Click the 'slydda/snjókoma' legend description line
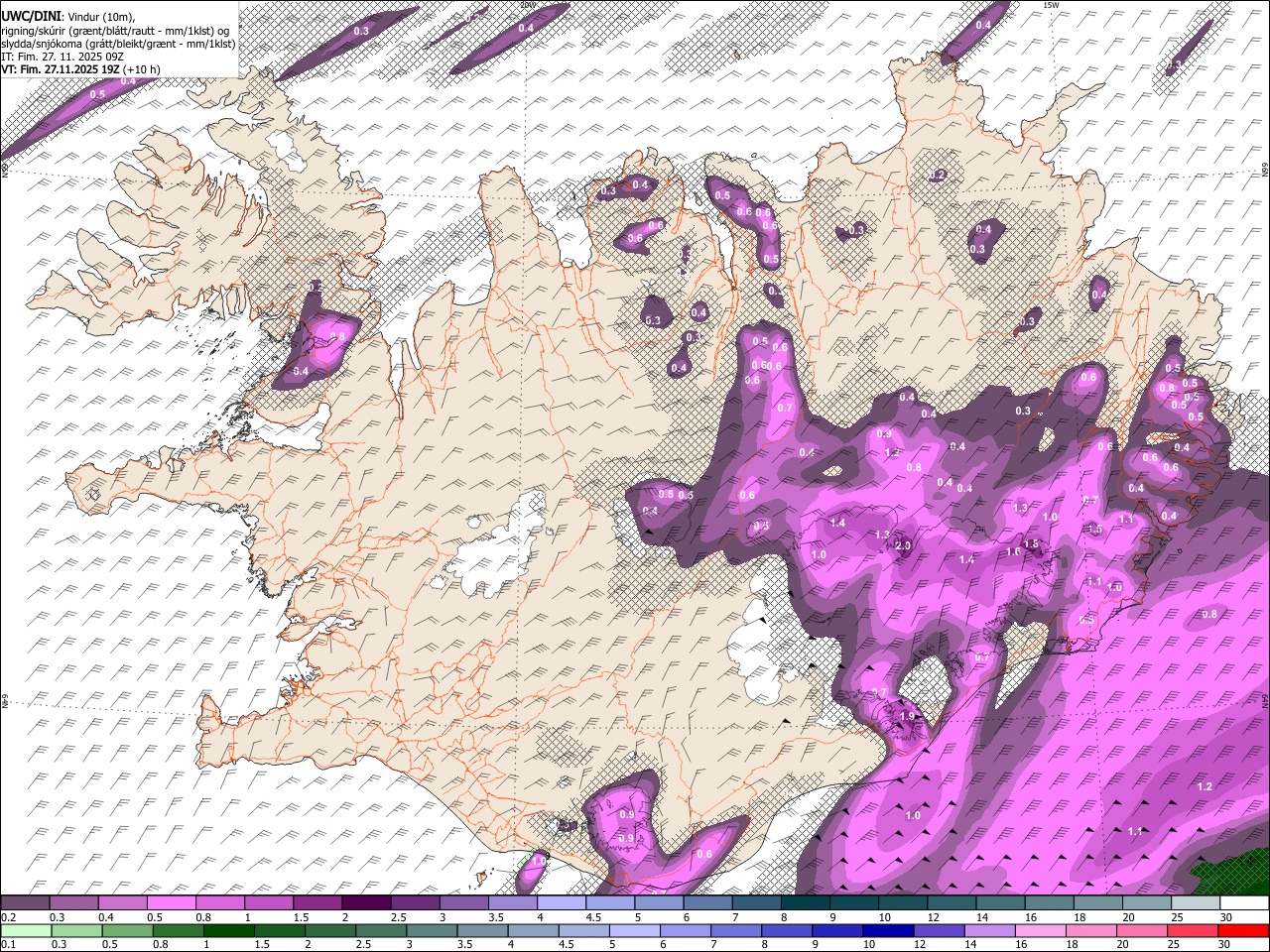The image size is (1270, 952). pyautogui.click(x=118, y=44)
